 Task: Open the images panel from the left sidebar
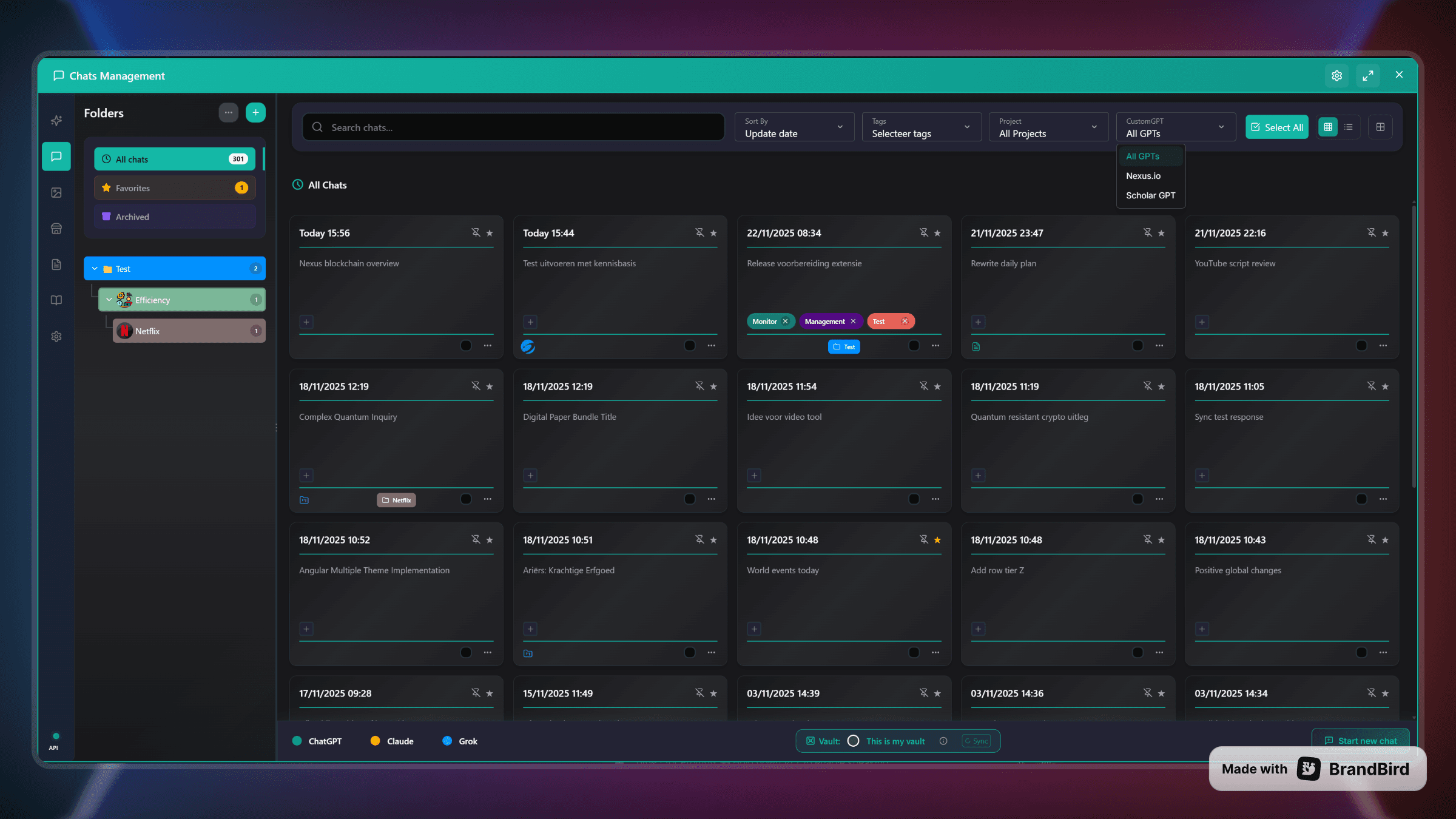pyautogui.click(x=56, y=192)
